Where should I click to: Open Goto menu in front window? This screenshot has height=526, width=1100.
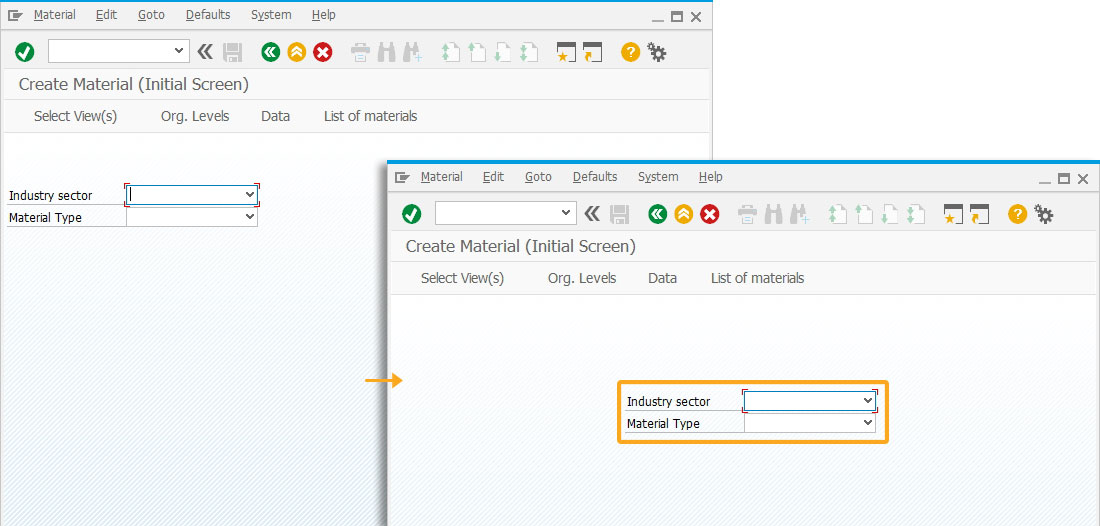[539, 177]
